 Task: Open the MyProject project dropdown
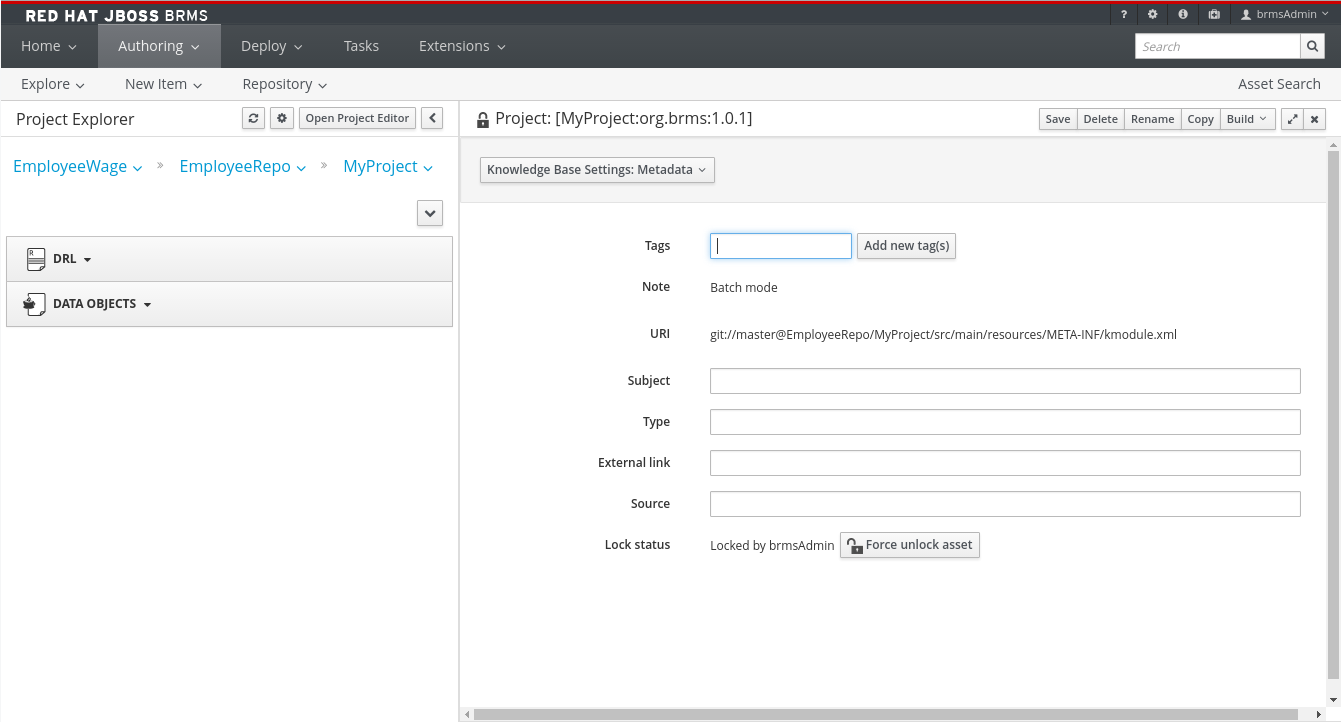click(x=388, y=167)
